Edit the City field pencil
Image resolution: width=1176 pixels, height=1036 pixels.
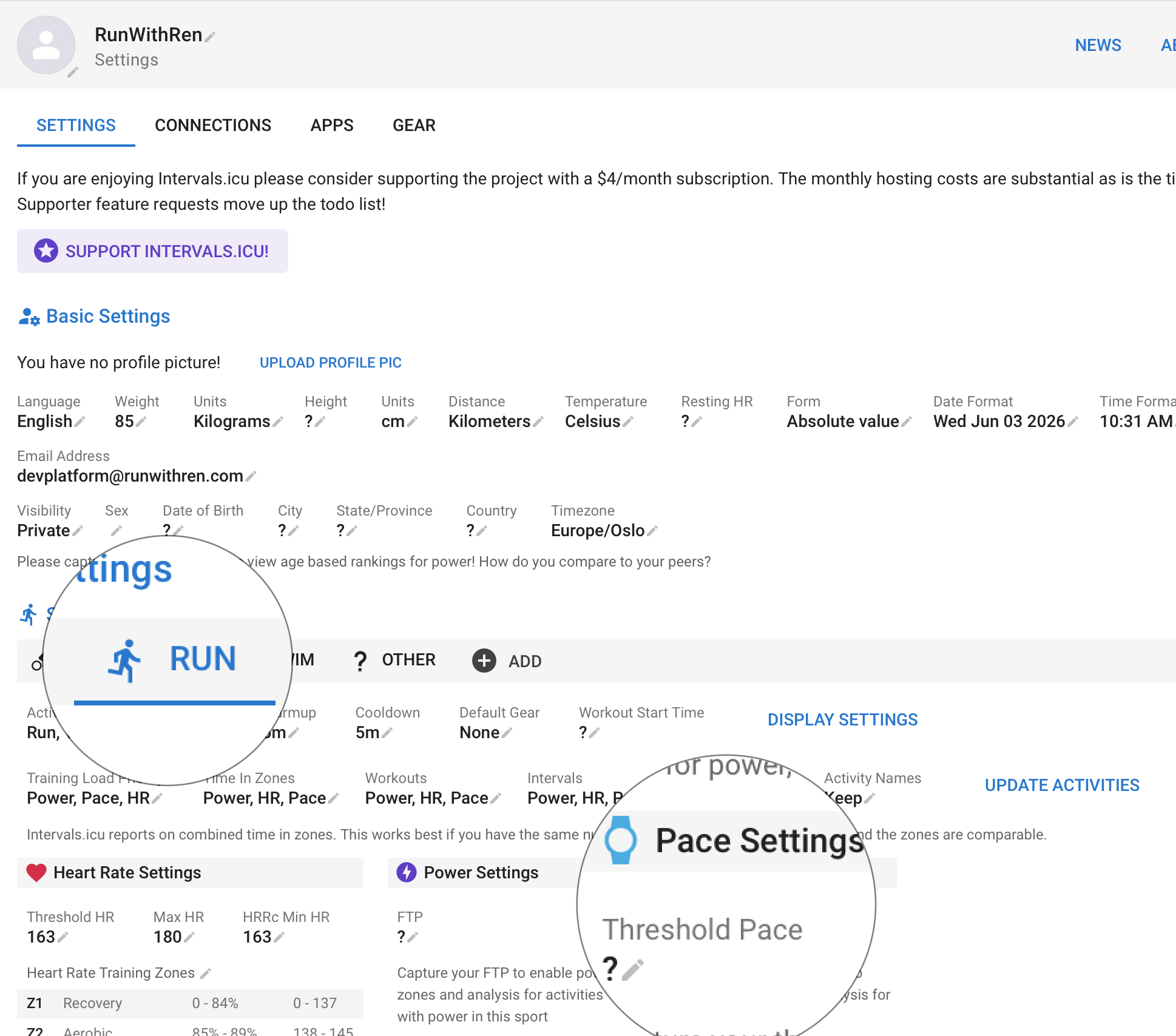pyautogui.click(x=294, y=531)
